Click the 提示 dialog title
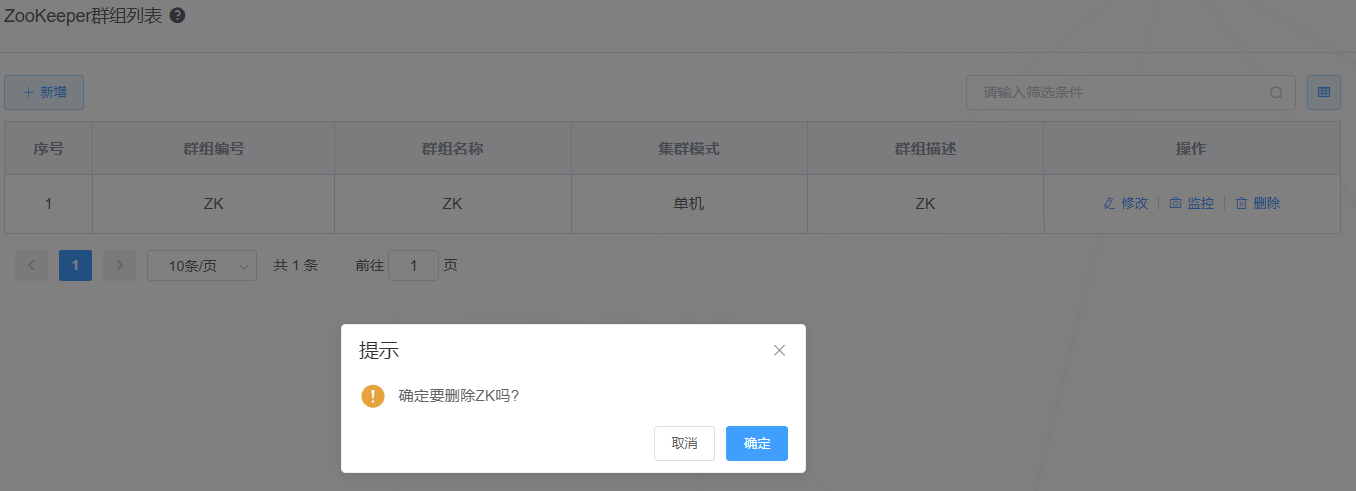 pyautogui.click(x=379, y=350)
